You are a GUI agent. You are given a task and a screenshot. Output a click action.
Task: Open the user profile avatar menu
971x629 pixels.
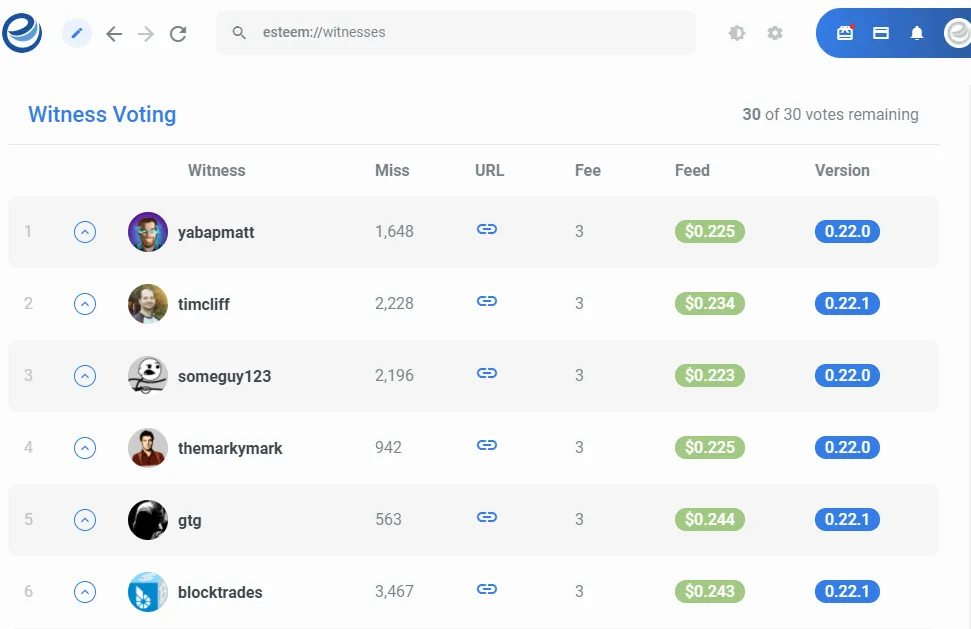[x=957, y=33]
